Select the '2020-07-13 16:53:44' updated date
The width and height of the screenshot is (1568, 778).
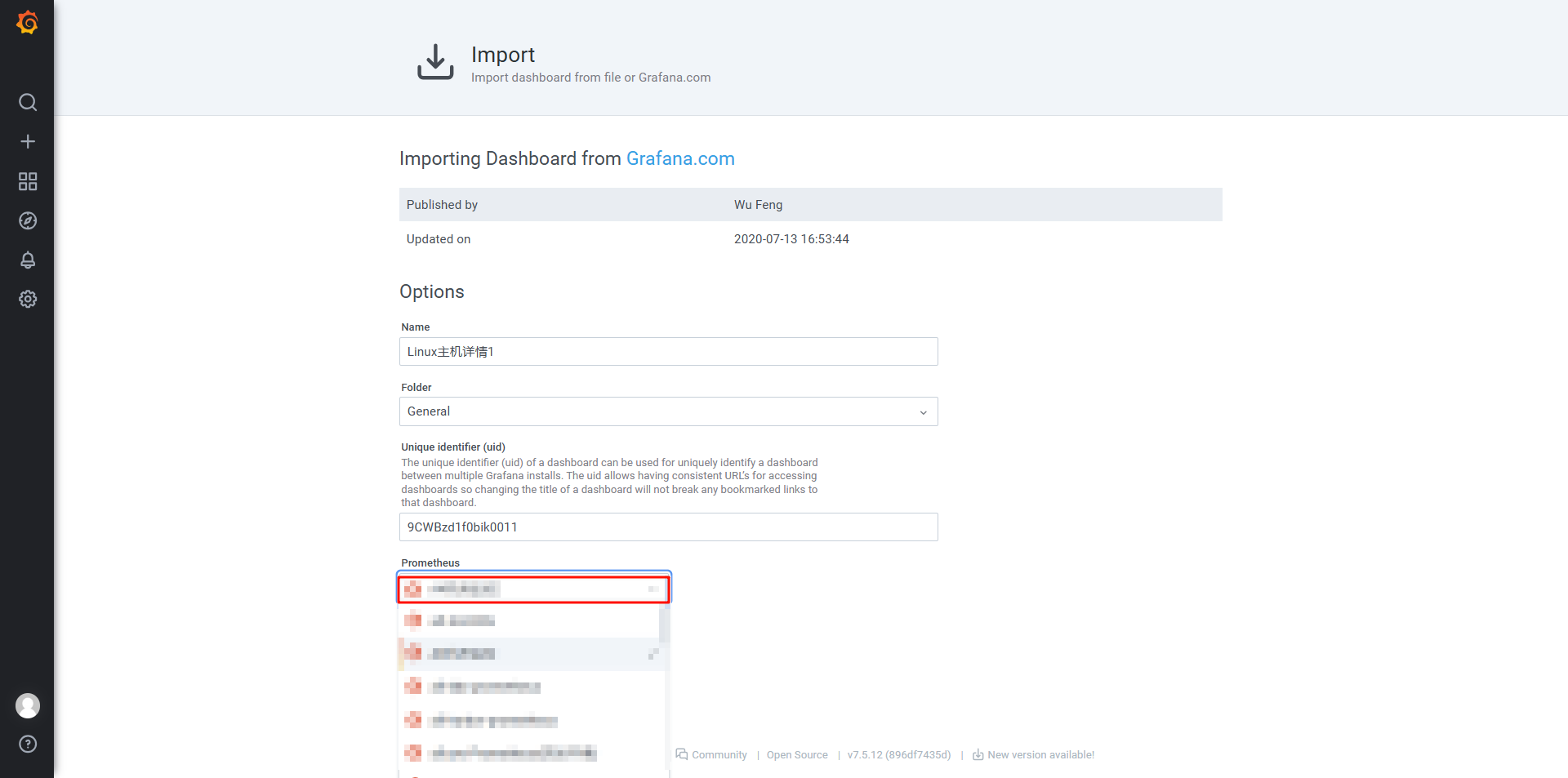tap(791, 239)
